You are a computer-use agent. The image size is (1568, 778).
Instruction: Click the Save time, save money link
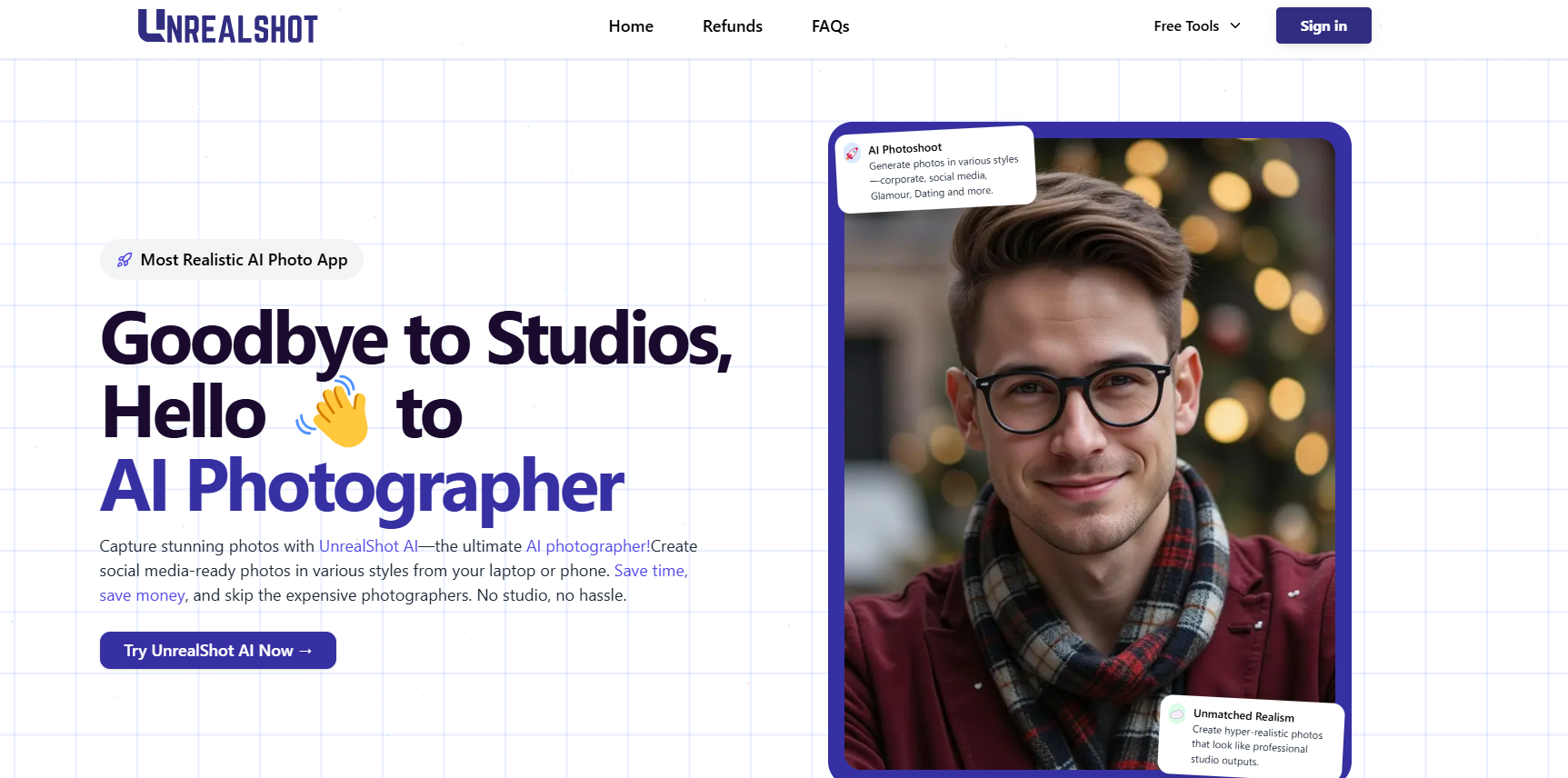click(x=650, y=571)
